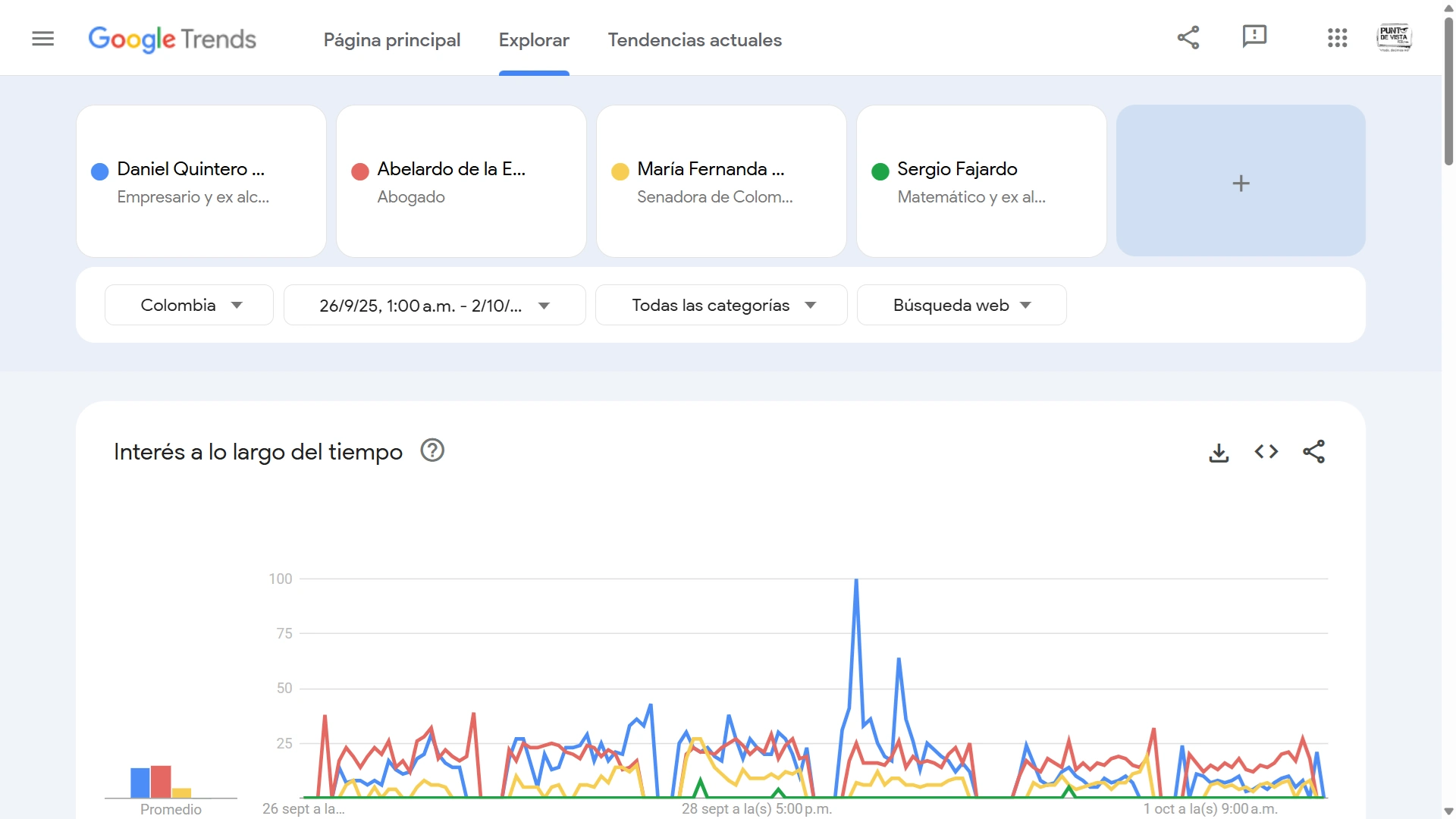Open embed code for the chart
1456x819 pixels.
[1266, 452]
